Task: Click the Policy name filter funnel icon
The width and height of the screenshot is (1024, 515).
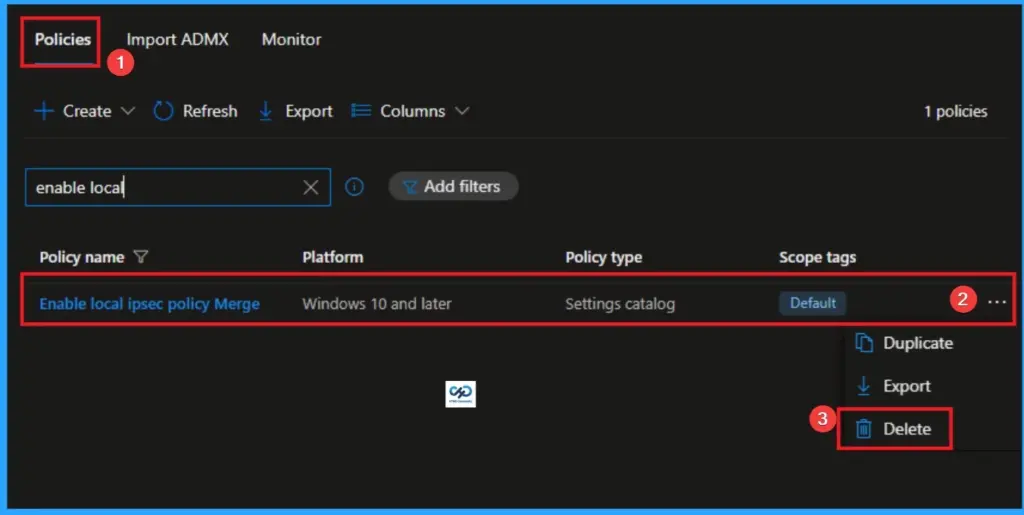Action: 140,257
